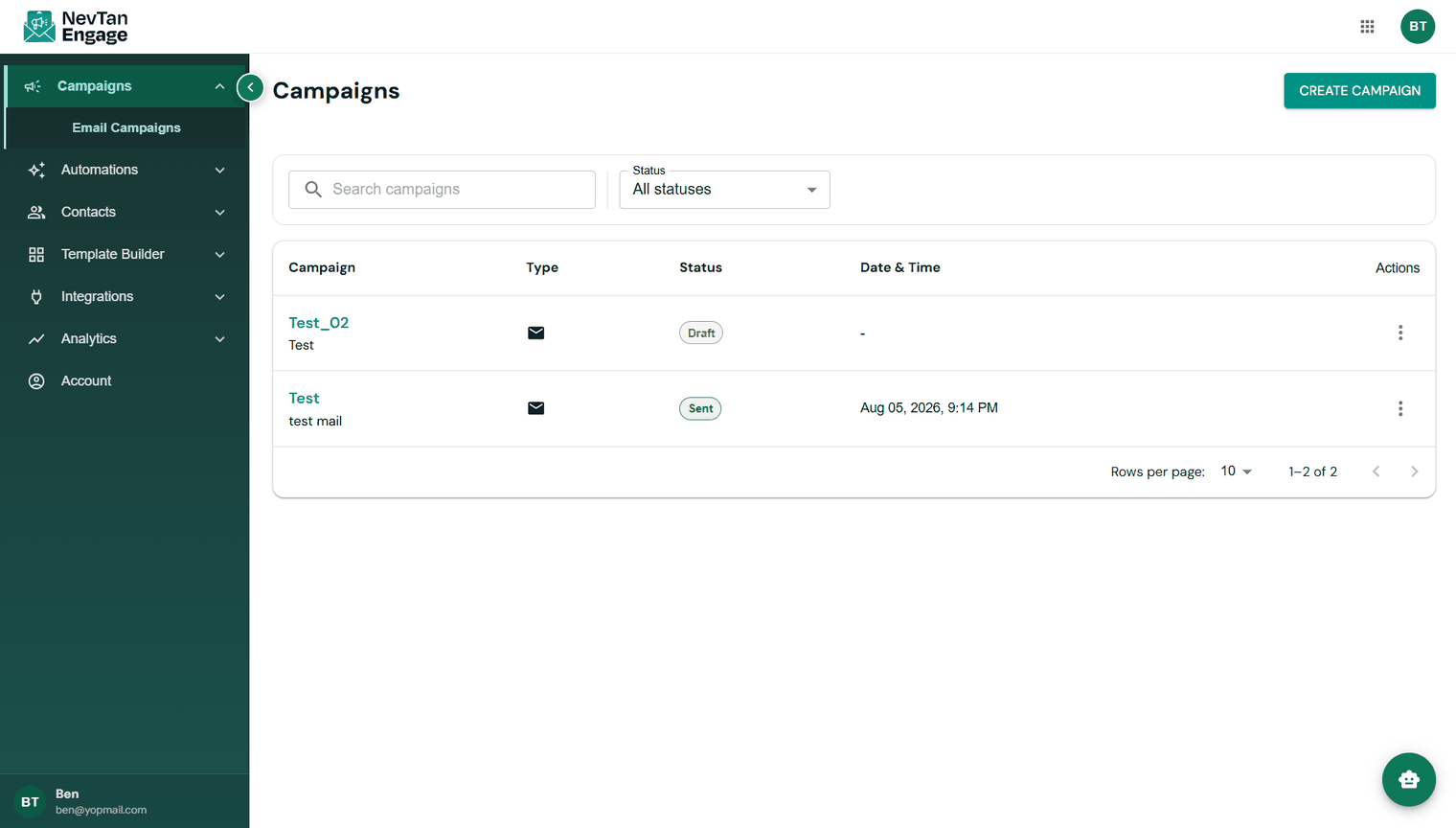Click the email type icon for Test campaign
This screenshot has height=828, width=1456.
(536, 408)
